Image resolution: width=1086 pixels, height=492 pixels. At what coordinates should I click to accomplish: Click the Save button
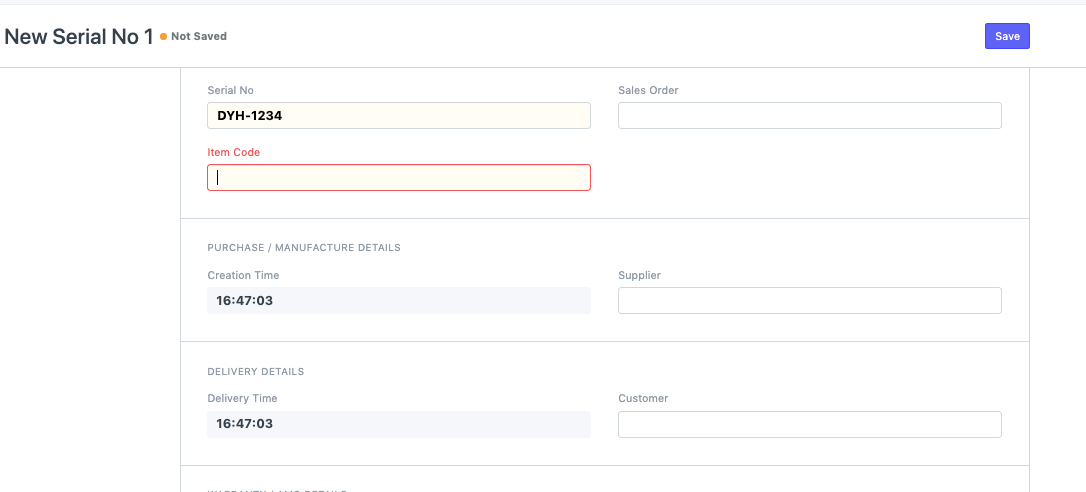1007,36
